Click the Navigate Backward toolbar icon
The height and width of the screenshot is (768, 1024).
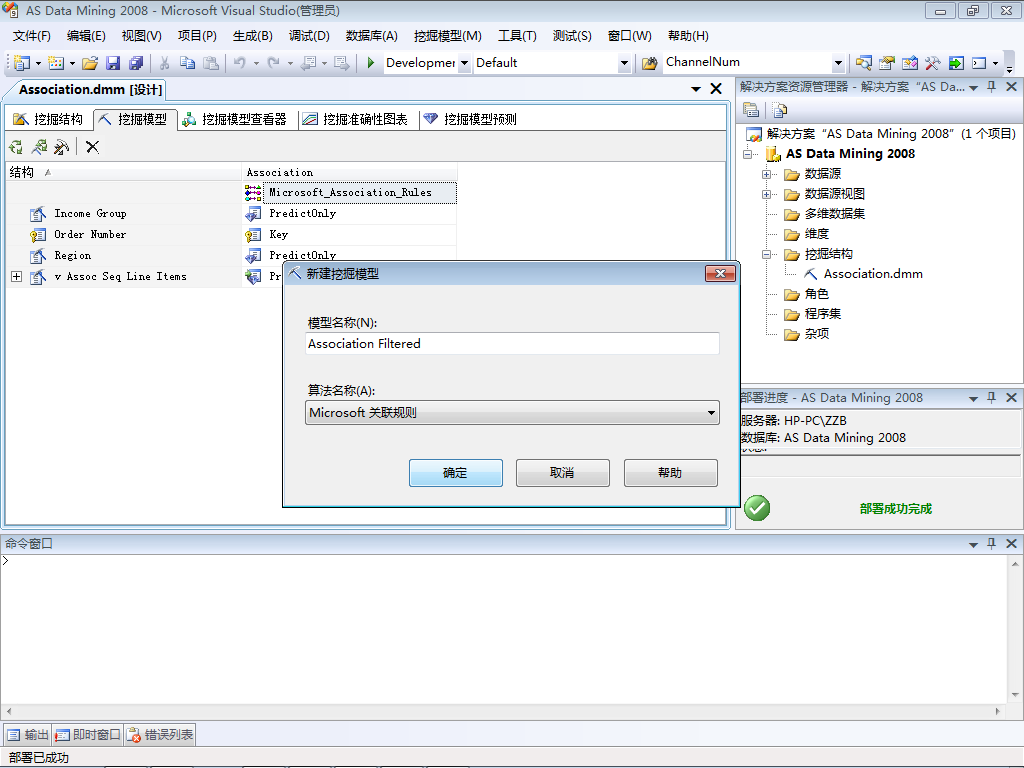click(x=309, y=63)
